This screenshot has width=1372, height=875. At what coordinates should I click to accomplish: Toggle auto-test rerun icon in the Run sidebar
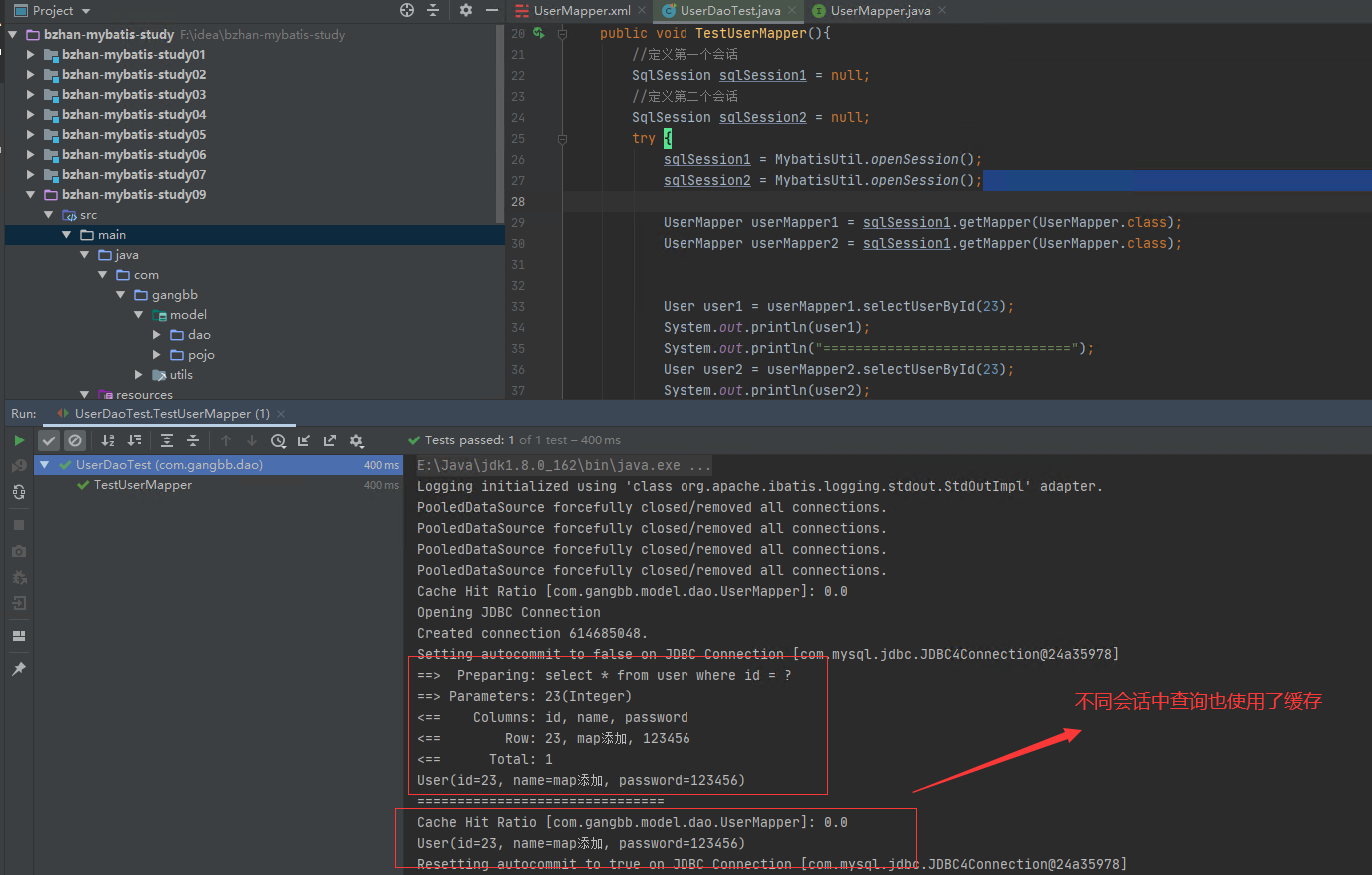(19, 492)
